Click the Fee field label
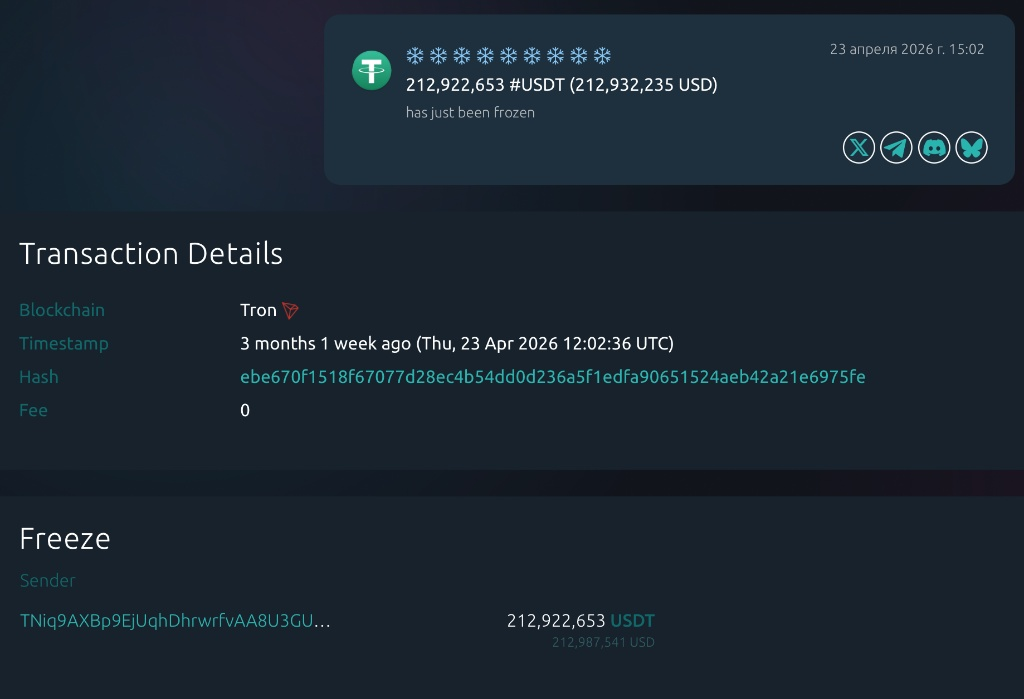 click(33, 410)
